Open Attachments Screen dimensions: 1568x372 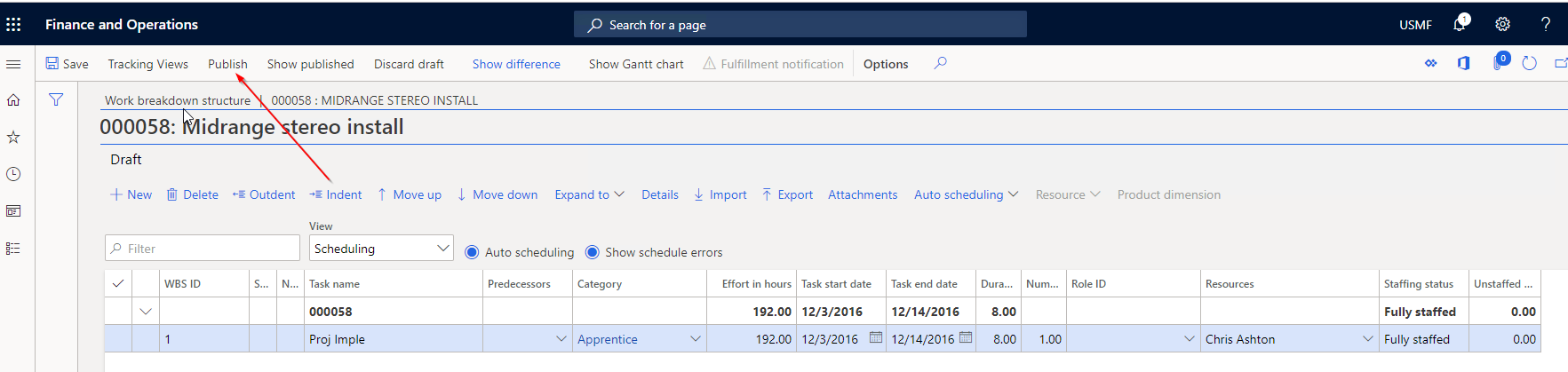pyautogui.click(x=863, y=194)
